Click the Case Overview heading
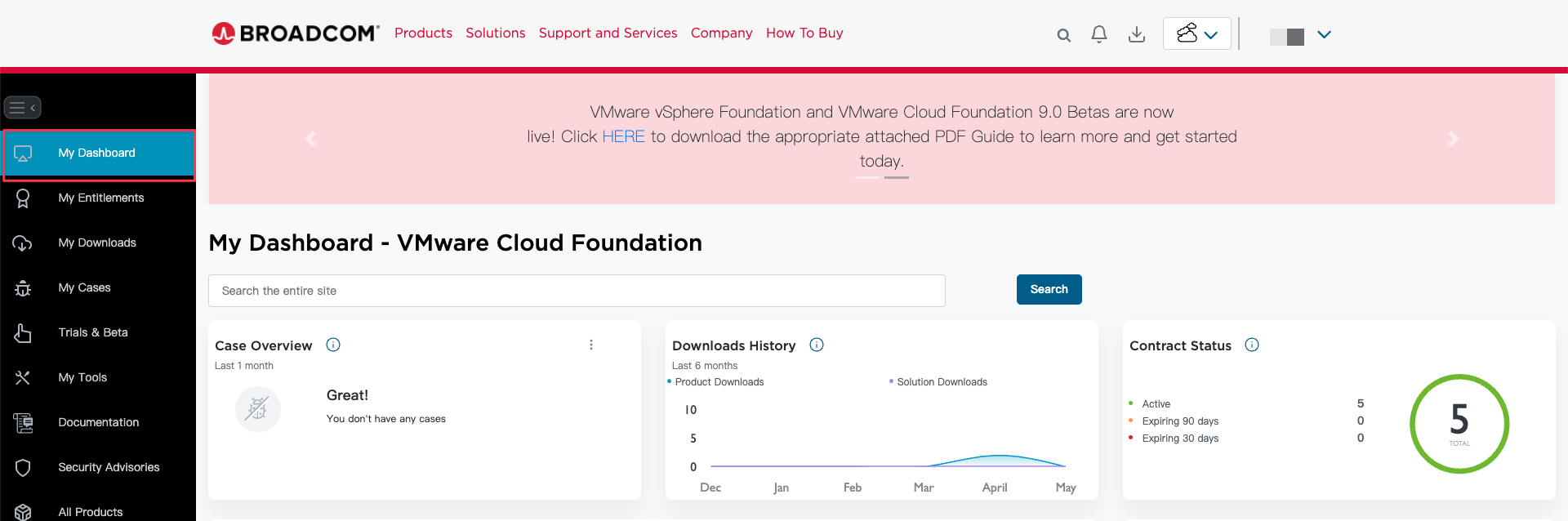Image resolution: width=1568 pixels, height=521 pixels. coord(264,345)
